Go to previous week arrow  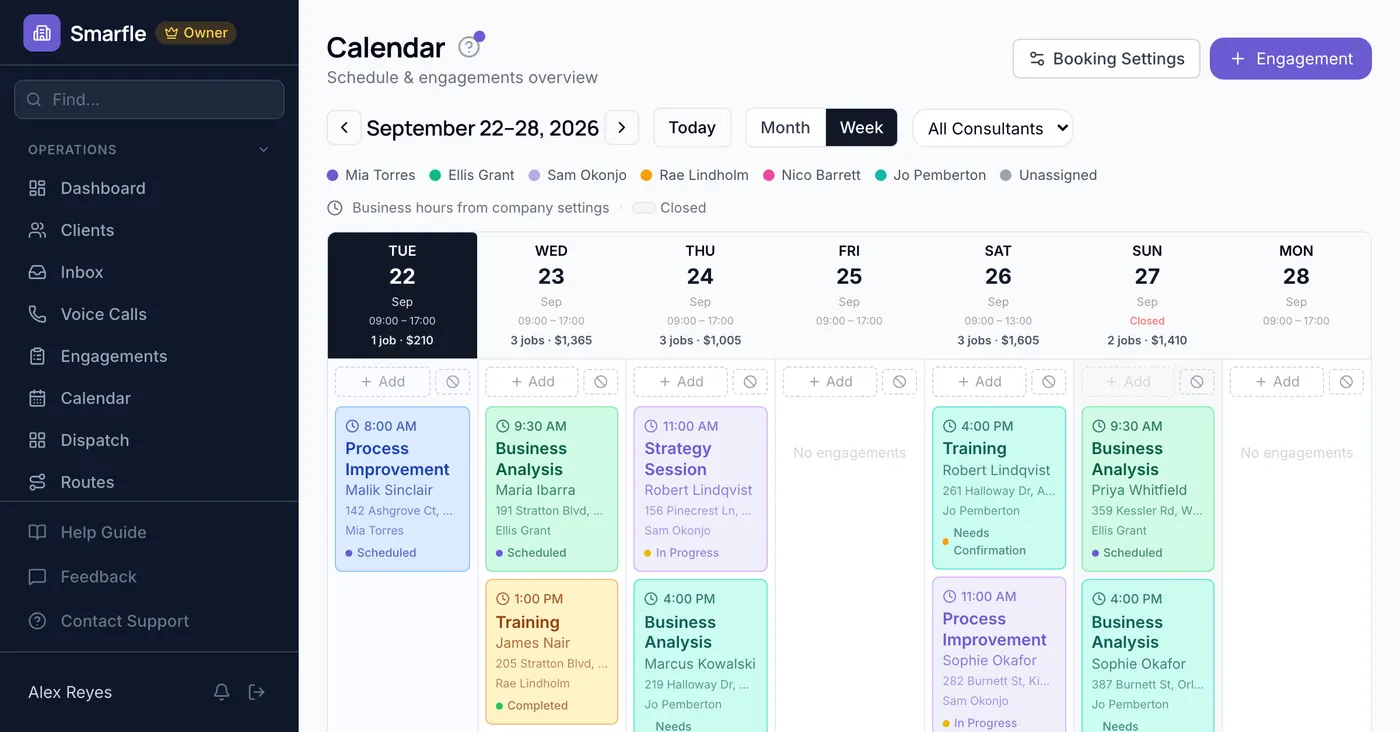pos(344,128)
